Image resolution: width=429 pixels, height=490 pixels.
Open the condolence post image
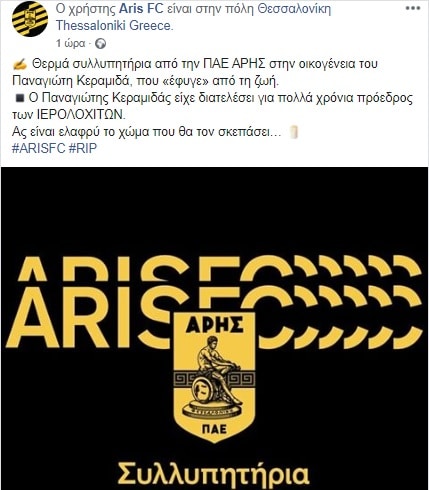tap(214, 328)
